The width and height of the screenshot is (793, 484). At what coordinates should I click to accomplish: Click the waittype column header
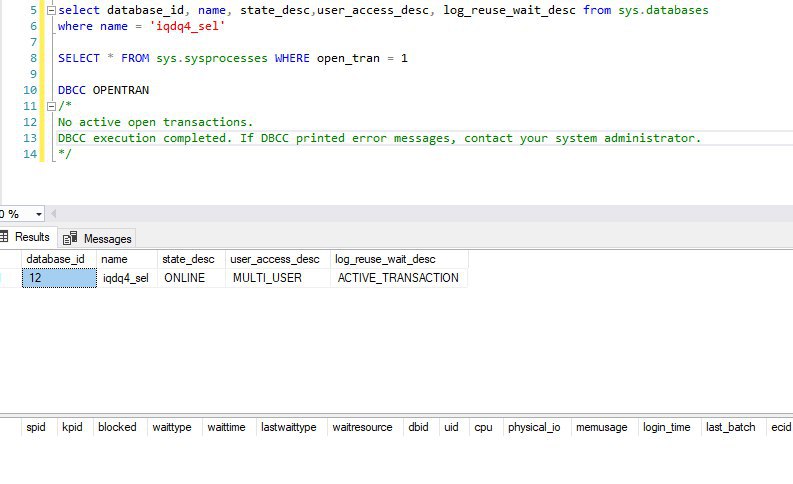(174, 427)
